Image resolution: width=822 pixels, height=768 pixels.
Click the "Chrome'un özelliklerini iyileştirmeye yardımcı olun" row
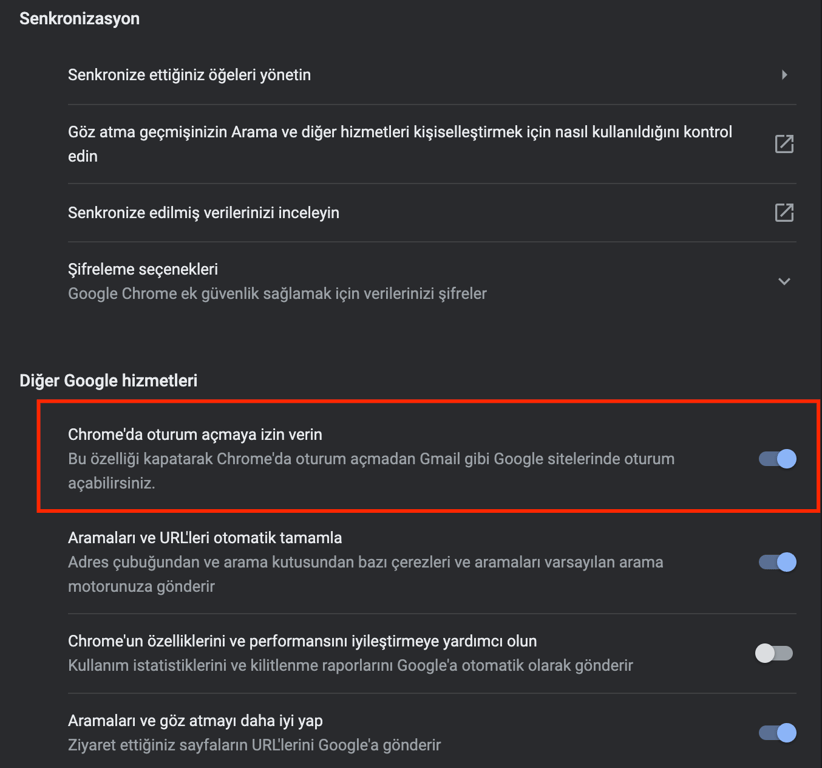click(x=400, y=648)
